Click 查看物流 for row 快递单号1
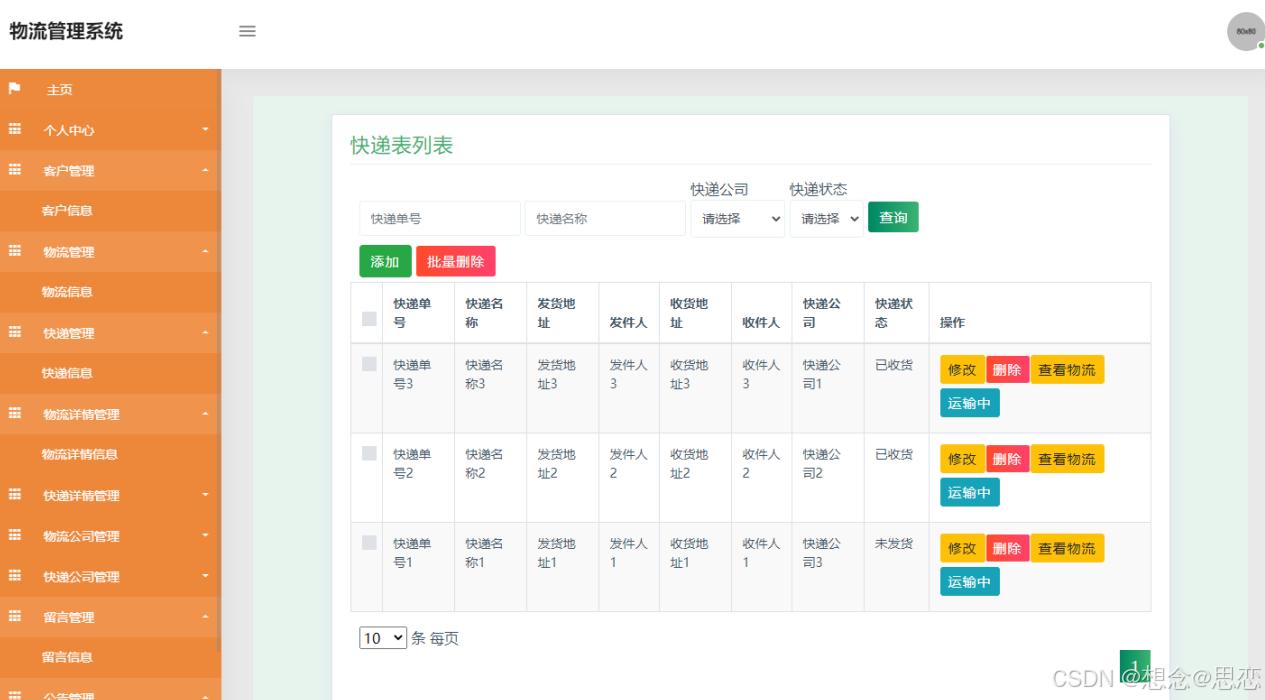 tap(1067, 548)
